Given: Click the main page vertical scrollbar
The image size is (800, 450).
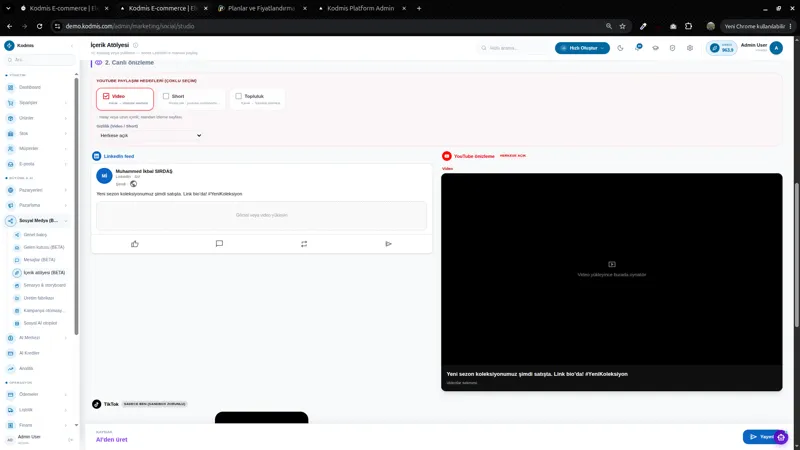Looking at the screenshot, I should pyautogui.click(x=796, y=255).
